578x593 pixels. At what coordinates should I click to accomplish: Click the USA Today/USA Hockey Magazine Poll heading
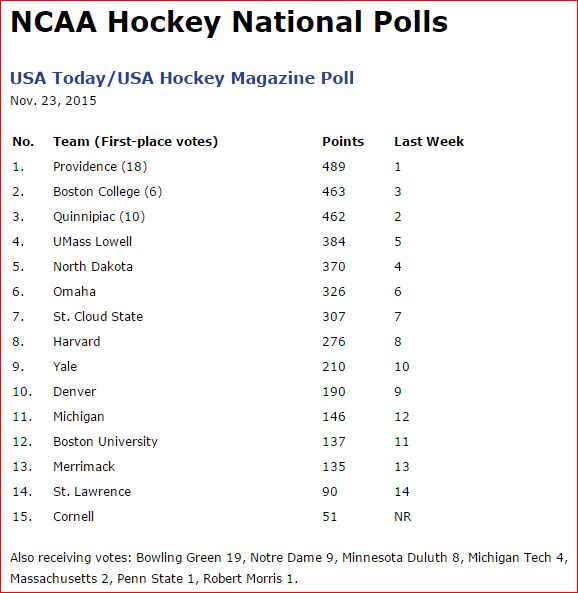(182, 79)
